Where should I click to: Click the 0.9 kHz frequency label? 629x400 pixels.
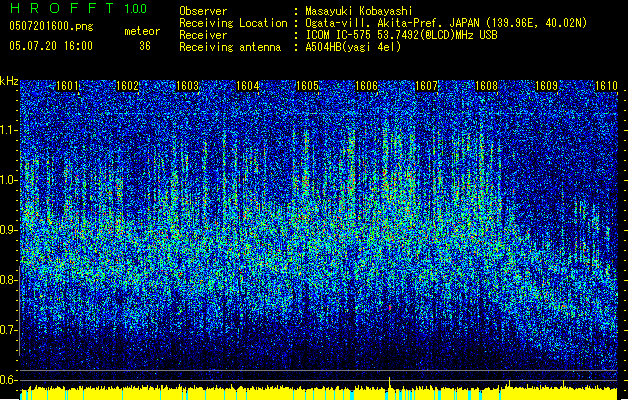point(9,230)
